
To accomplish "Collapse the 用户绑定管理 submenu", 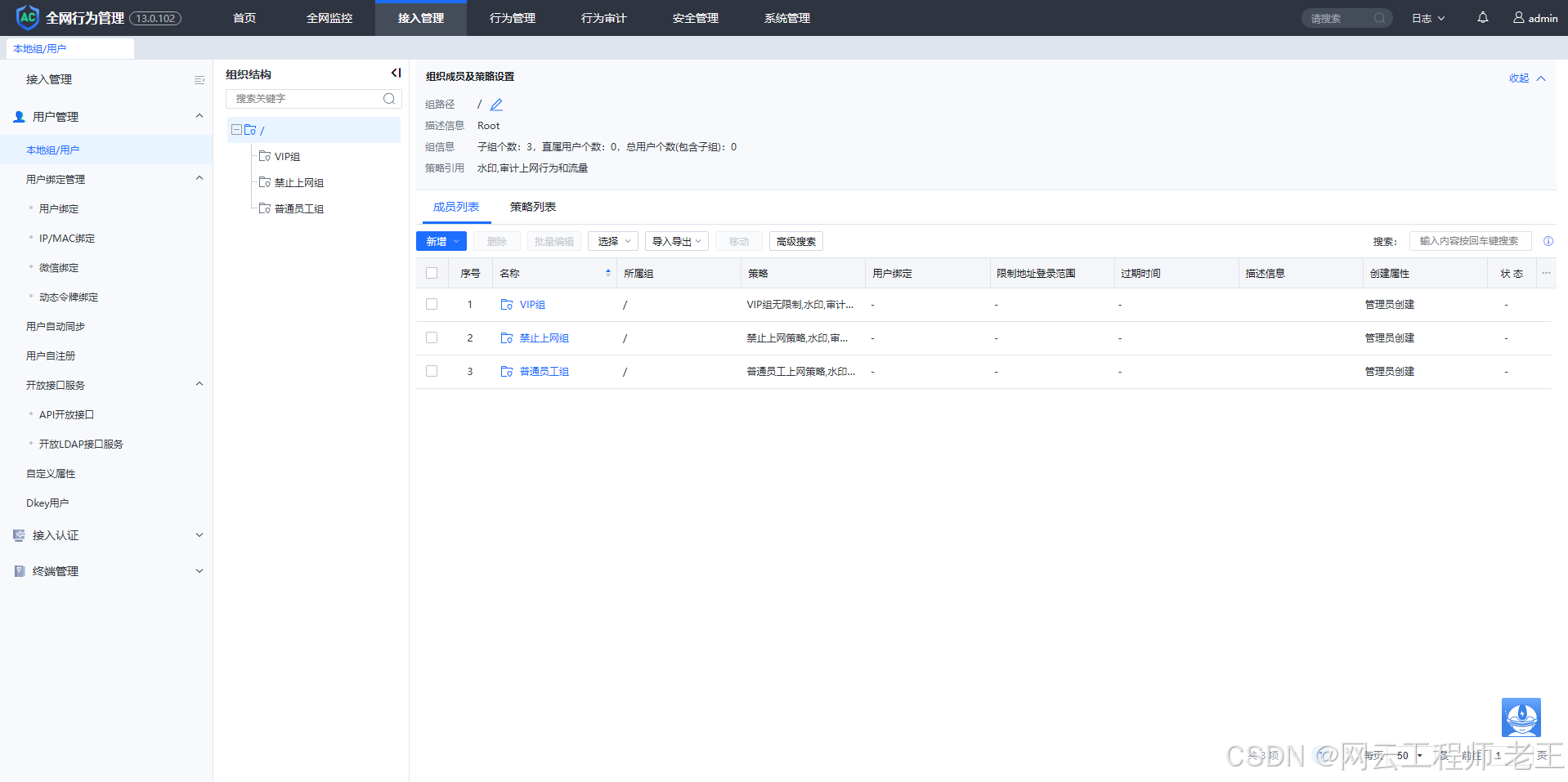I will pos(199,178).
